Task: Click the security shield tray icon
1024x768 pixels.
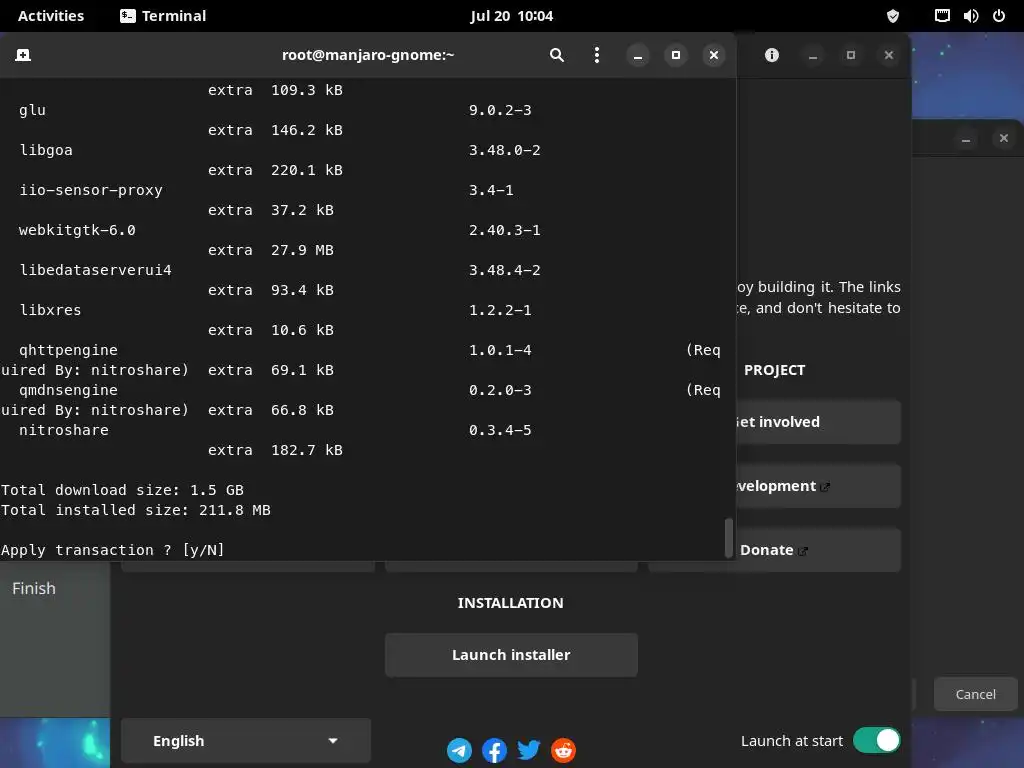Action: [893, 16]
